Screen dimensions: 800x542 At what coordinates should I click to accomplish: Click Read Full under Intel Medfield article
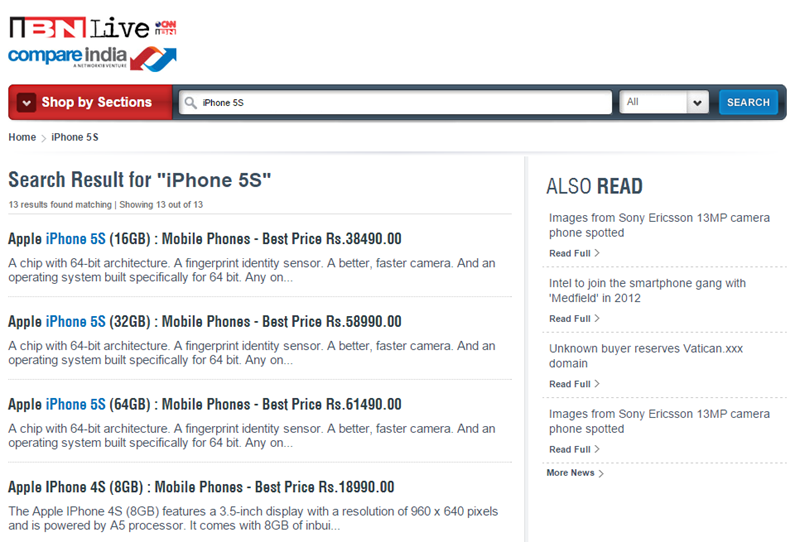coord(574,318)
